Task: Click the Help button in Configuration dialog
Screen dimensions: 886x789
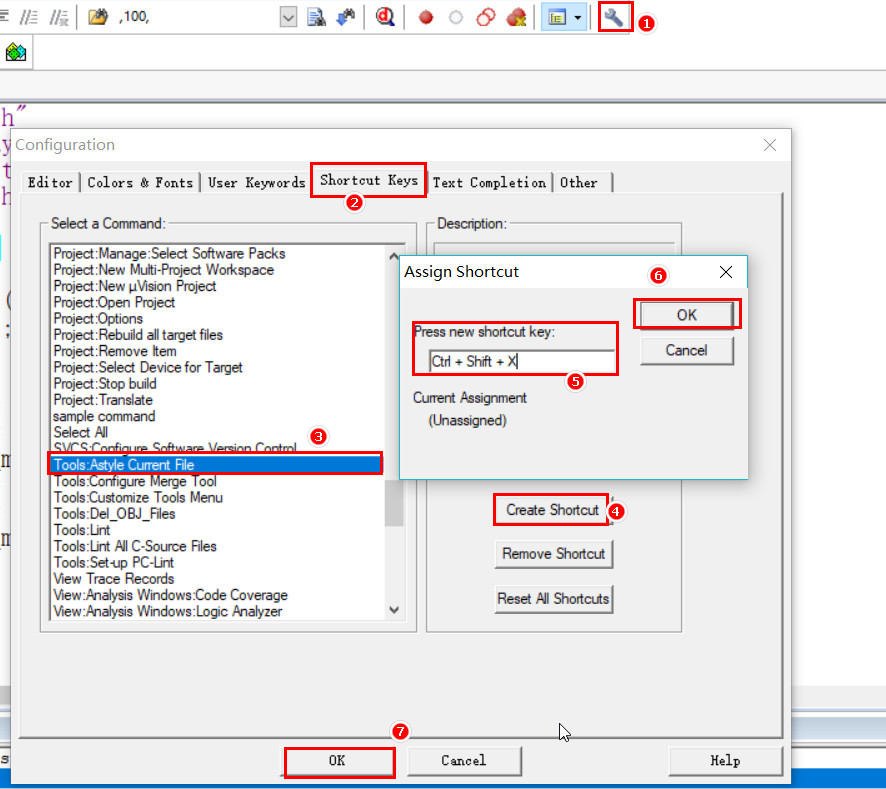Action: point(726,761)
